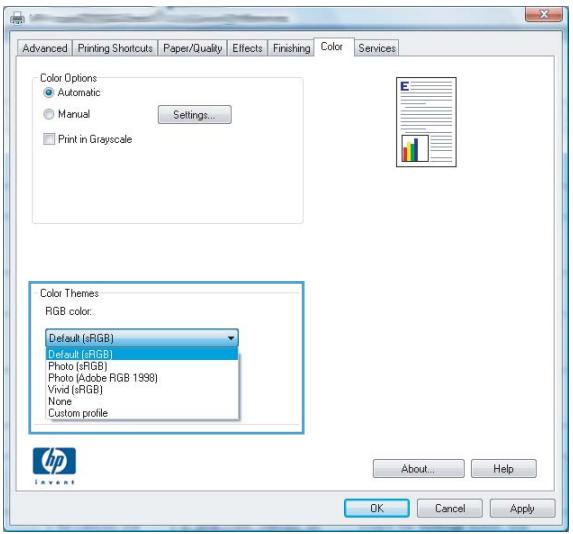Click the About button
This screenshot has width=573, height=534.
click(x=418, y=469)
